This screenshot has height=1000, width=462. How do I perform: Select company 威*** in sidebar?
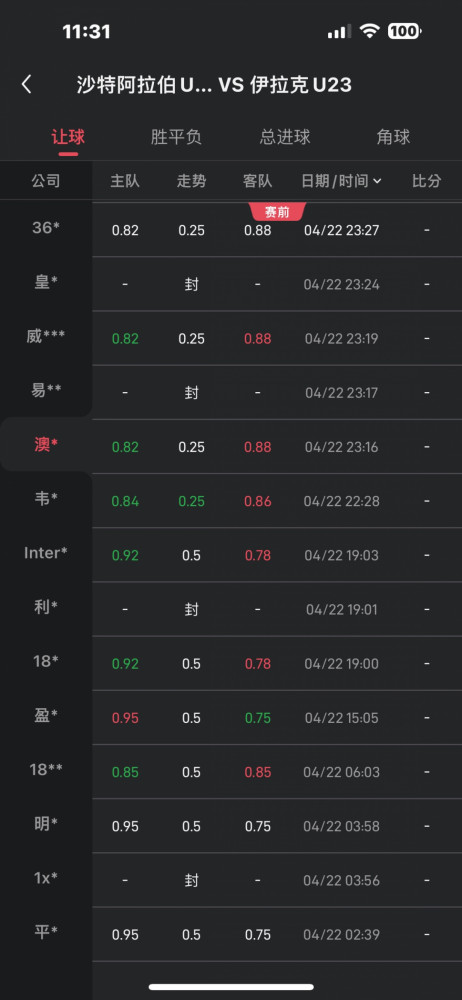46,336
